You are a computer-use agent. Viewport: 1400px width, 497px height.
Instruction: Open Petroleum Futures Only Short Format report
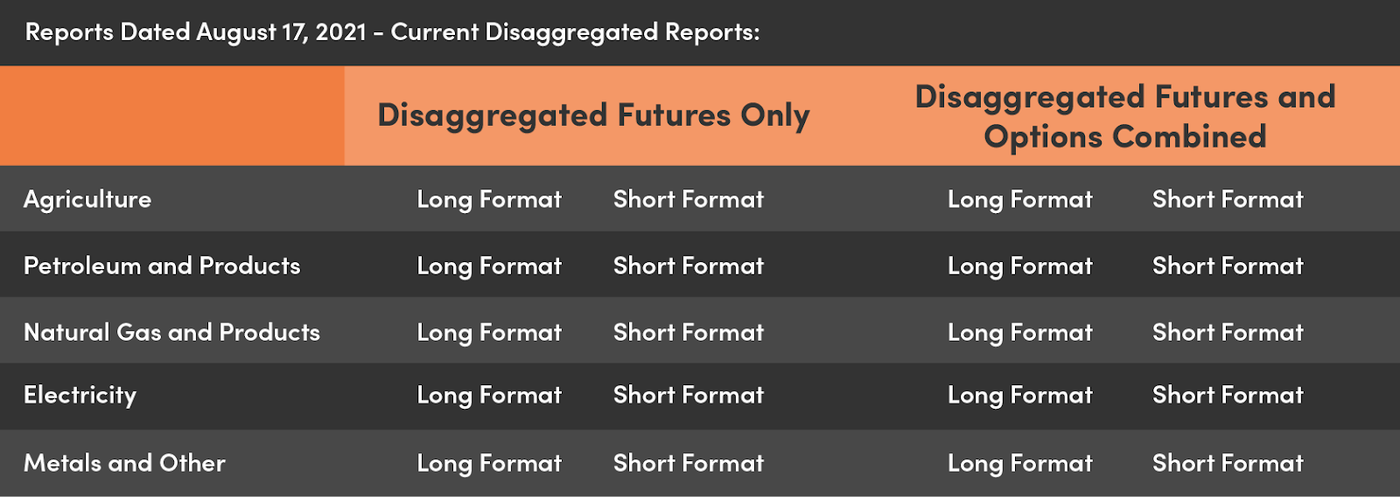688,266
